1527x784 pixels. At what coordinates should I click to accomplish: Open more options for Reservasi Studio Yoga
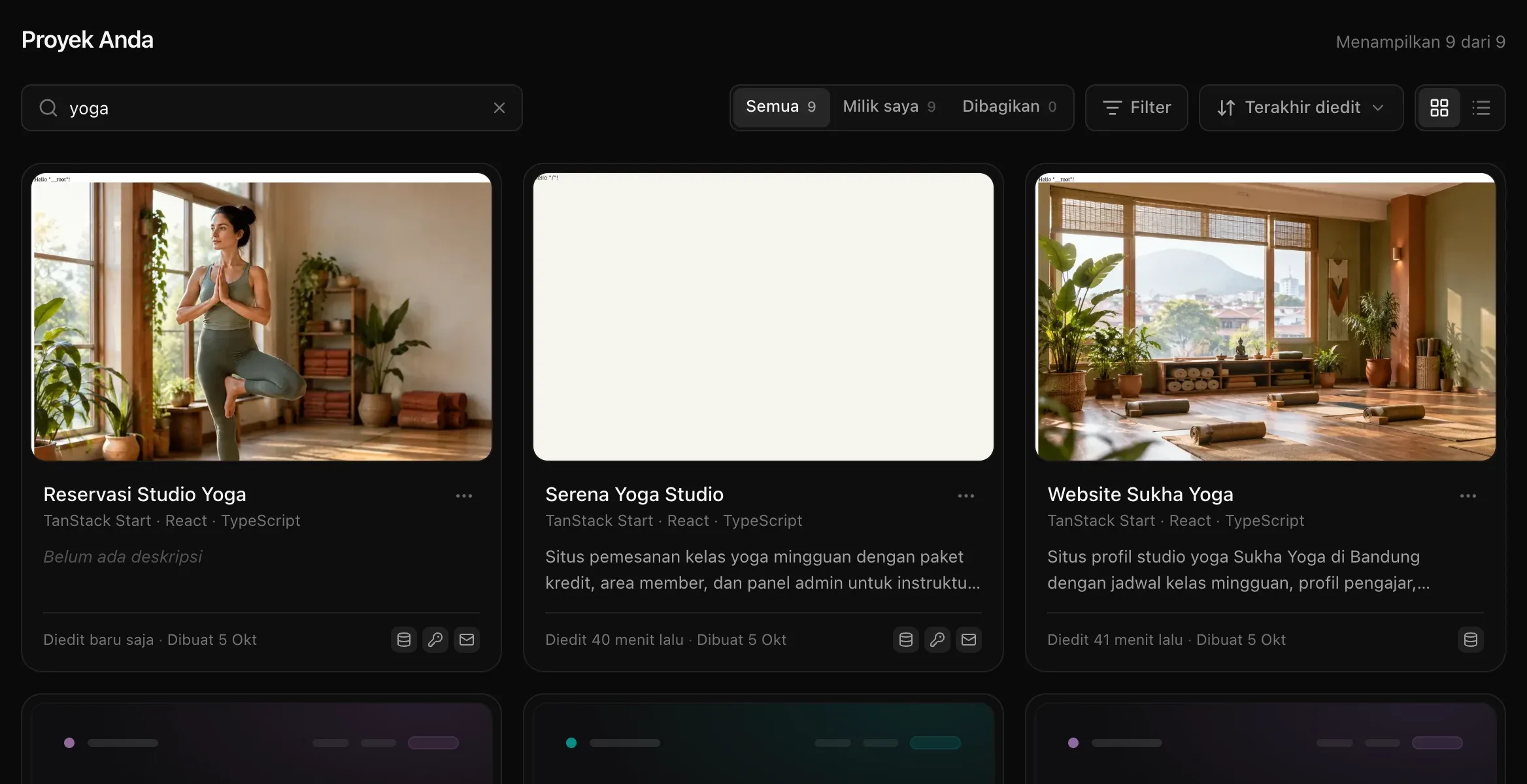tap(464, 496)
